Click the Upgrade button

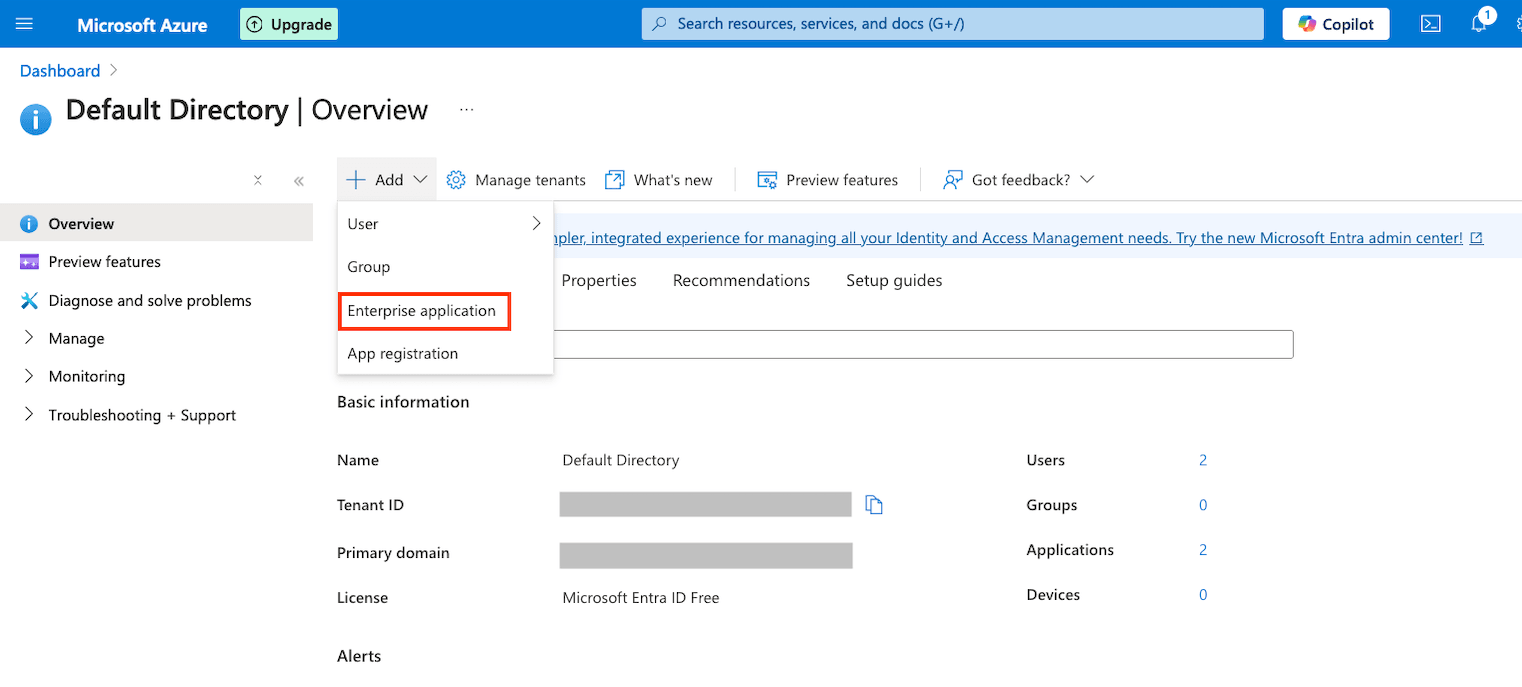[x=289, y=24]
